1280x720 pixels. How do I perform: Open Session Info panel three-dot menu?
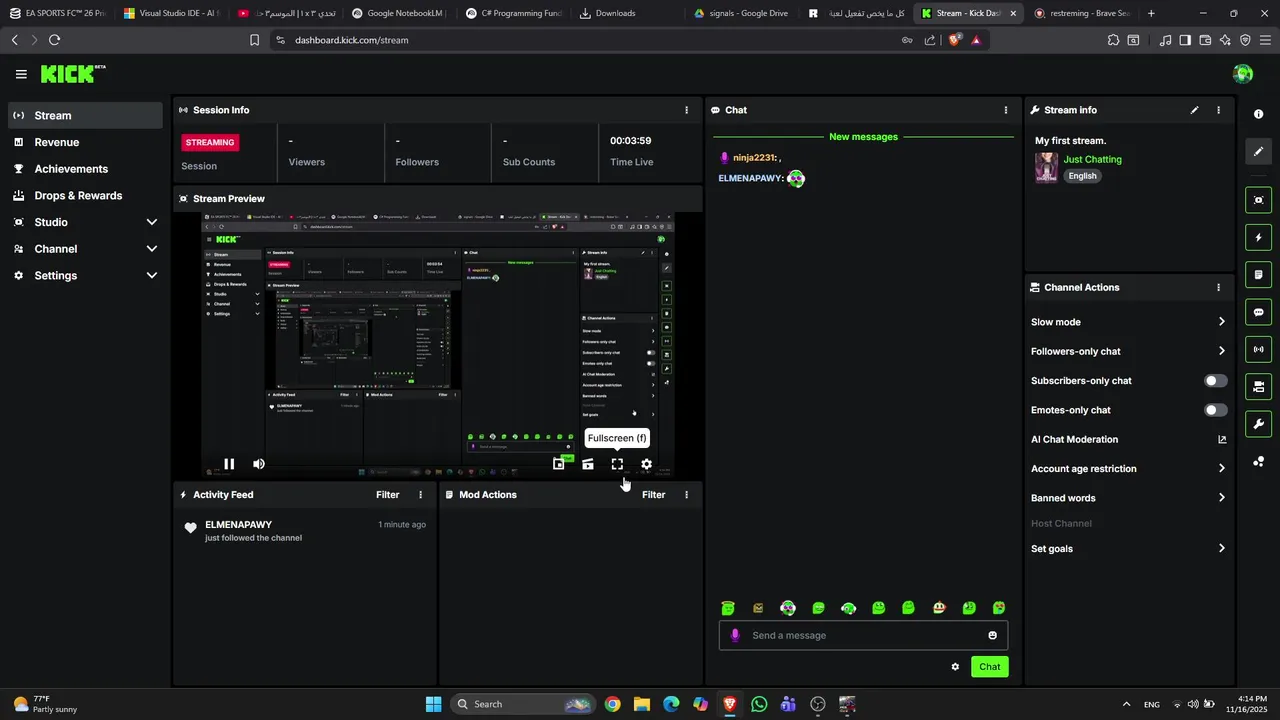(x=686, y=110)
